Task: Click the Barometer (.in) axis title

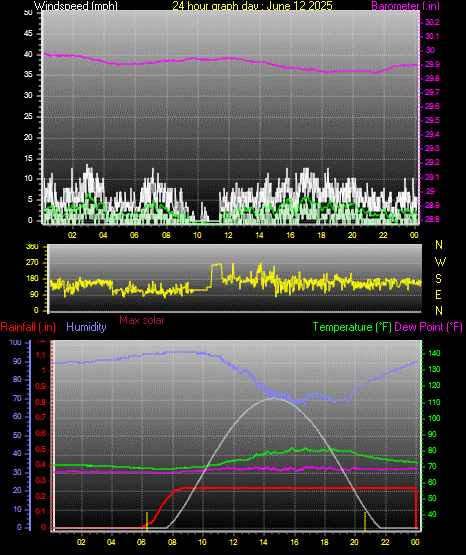Action: (405, 6)
